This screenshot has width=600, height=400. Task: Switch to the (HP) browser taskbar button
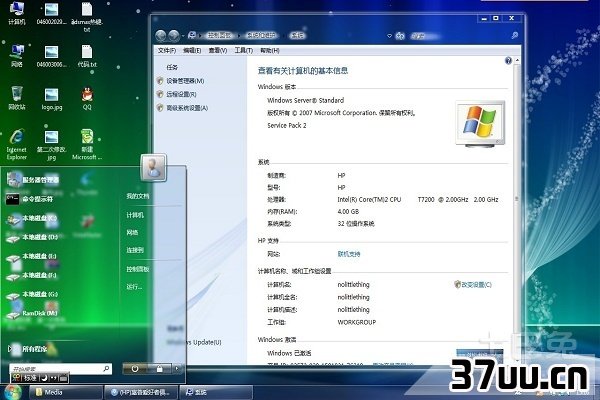(x=141, y=392)
